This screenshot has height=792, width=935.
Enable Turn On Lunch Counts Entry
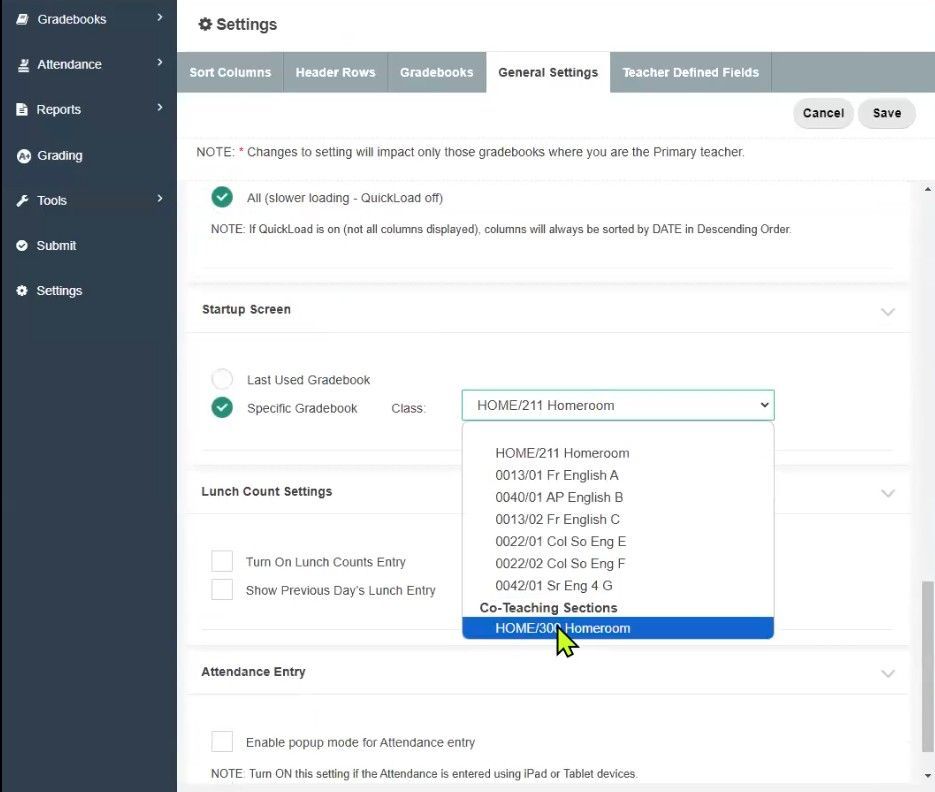point(221,561)
